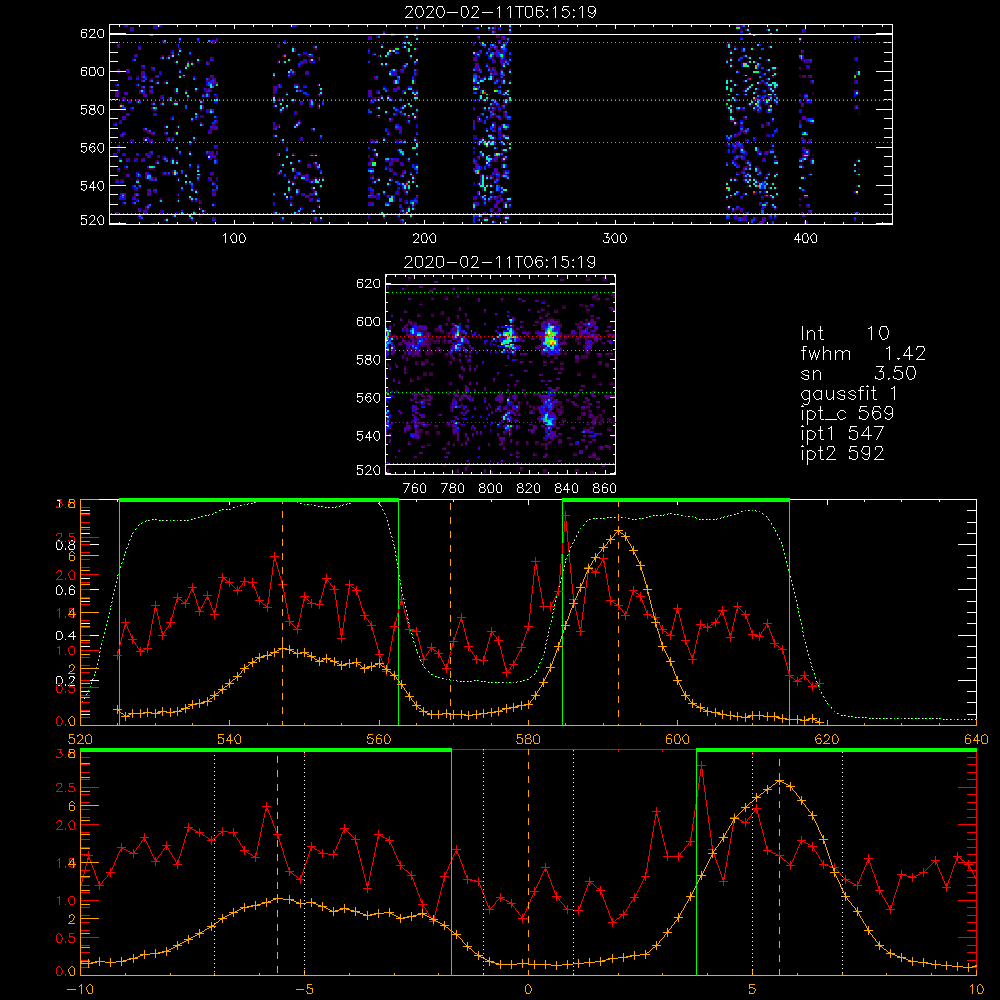Click x-axis label 760 under the middle image
The height and width of the screenshot is (1000, 1000).
[415, 489]
